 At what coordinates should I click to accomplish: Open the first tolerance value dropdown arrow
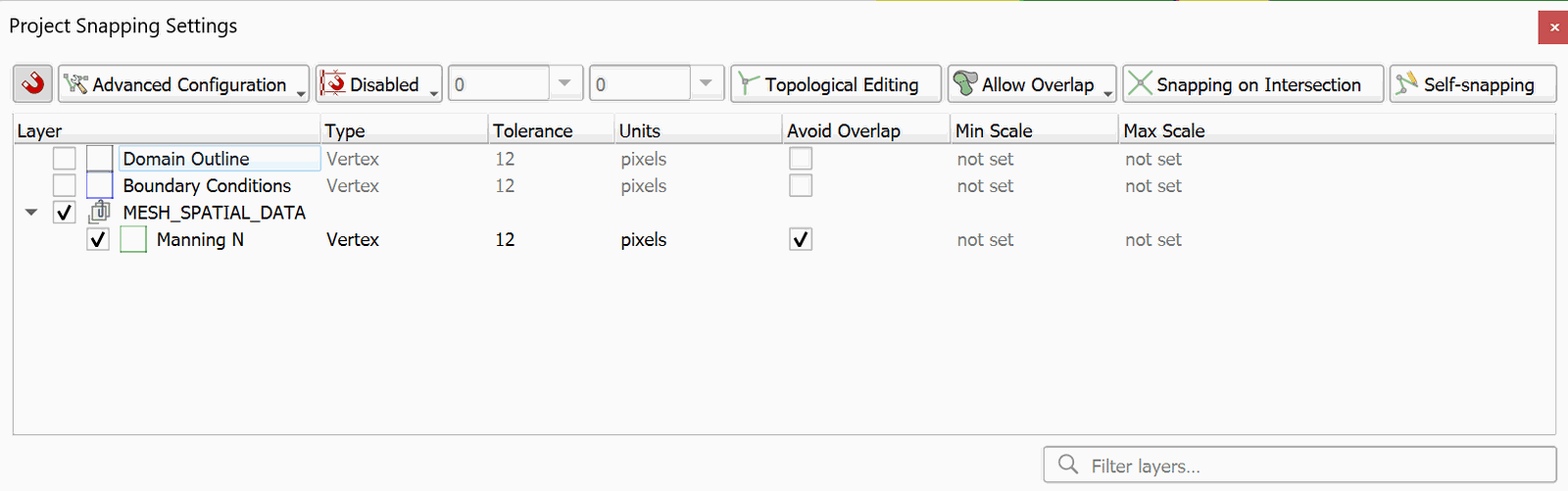pos(564,83)
